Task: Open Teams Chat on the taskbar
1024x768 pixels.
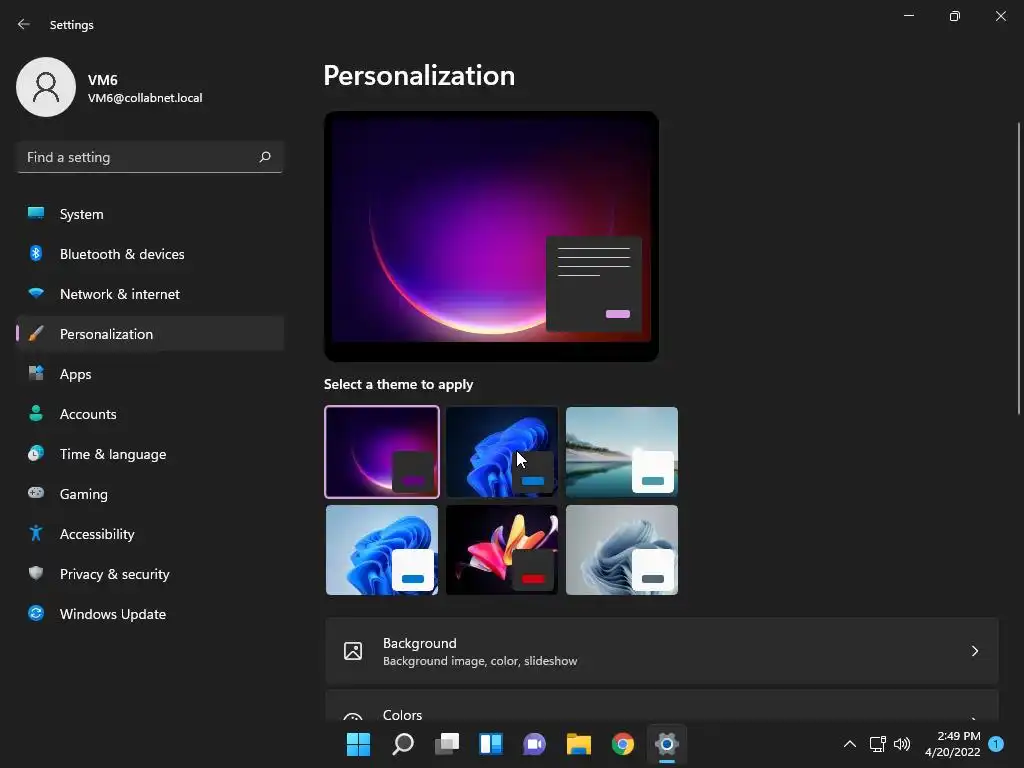Action: coord(534,744)
